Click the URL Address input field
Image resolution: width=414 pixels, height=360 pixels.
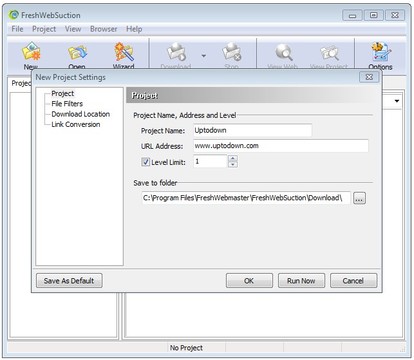point(281,146)
